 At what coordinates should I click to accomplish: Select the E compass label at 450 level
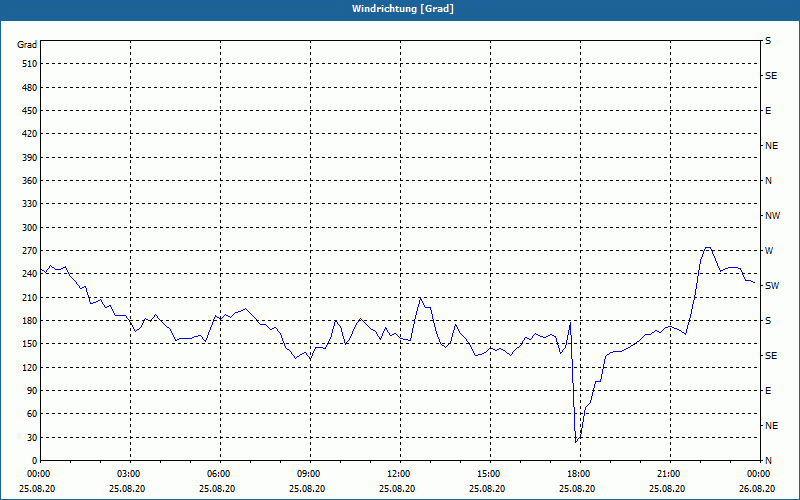pos(768,111)
